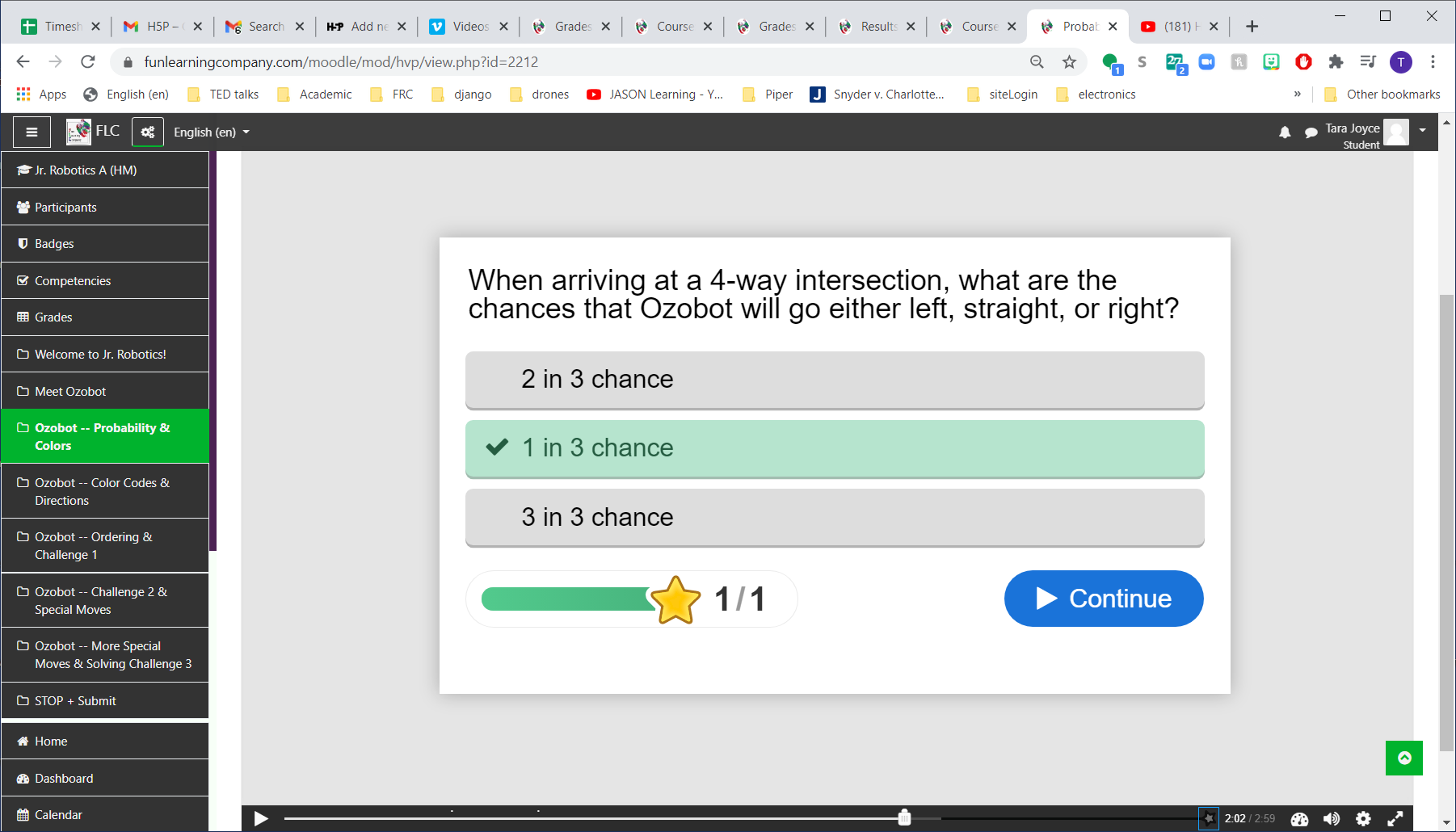The image size is (1456, 832).
Task: Open the site administration gears icon
Action: [x=148, y=132]
